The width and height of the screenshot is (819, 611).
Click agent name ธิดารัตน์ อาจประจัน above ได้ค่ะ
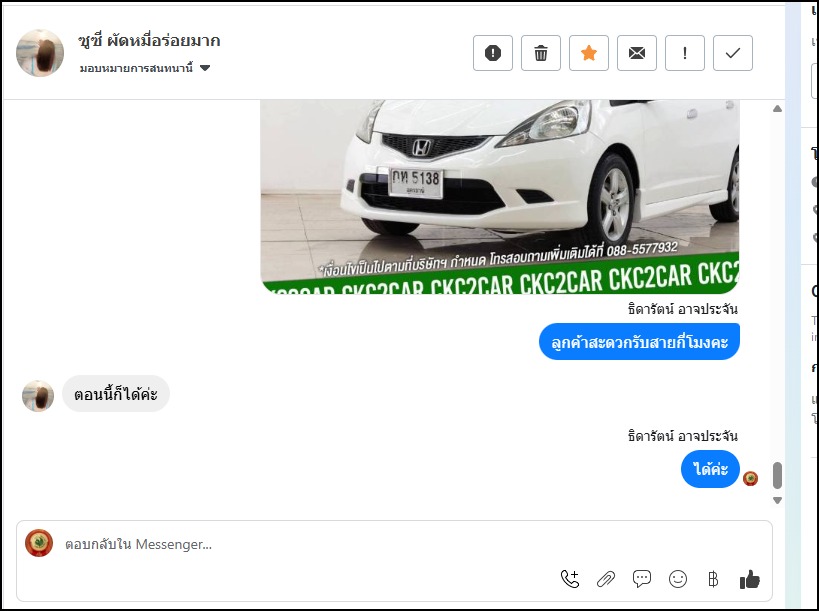point(683,436)
